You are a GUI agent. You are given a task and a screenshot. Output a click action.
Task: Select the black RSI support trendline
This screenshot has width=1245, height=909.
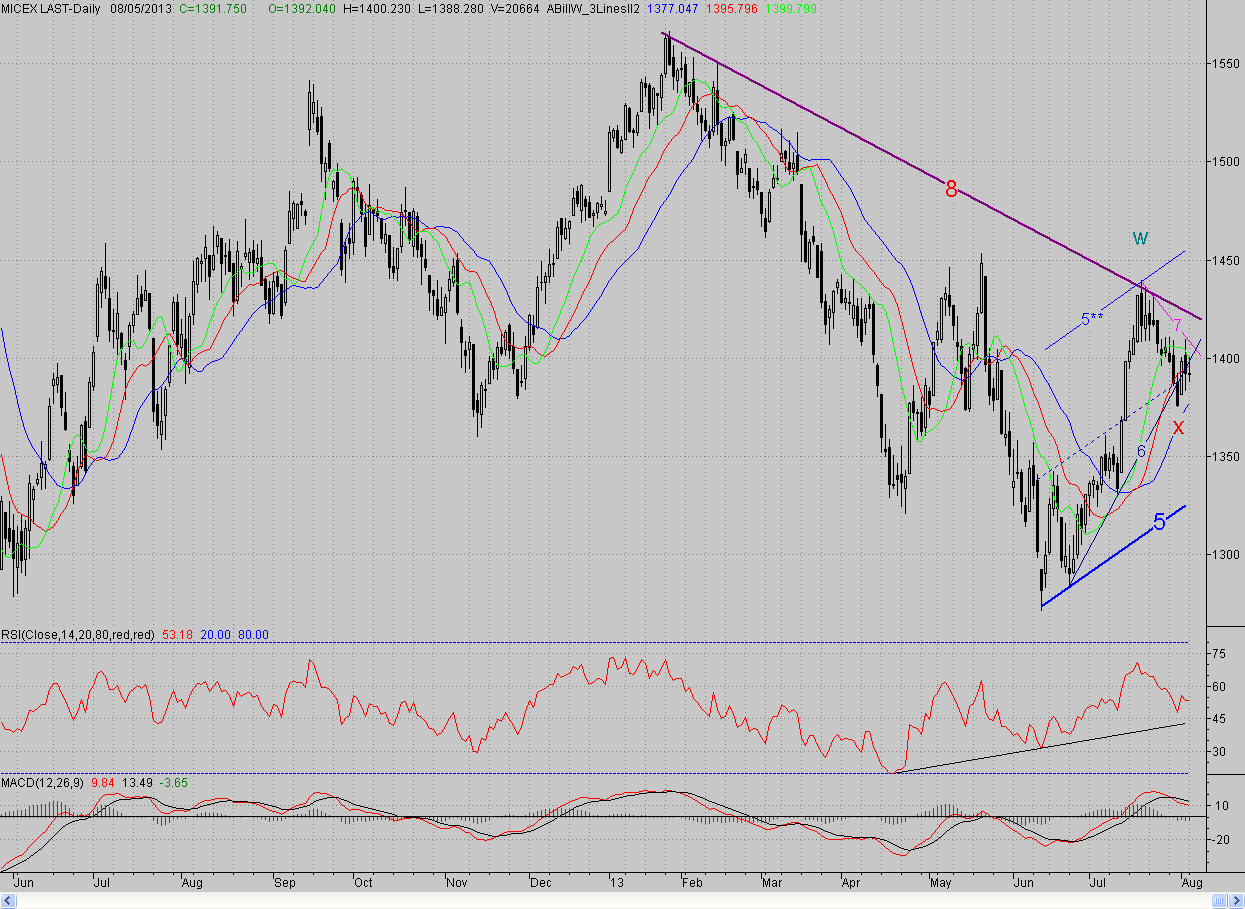click(1040, 747)
